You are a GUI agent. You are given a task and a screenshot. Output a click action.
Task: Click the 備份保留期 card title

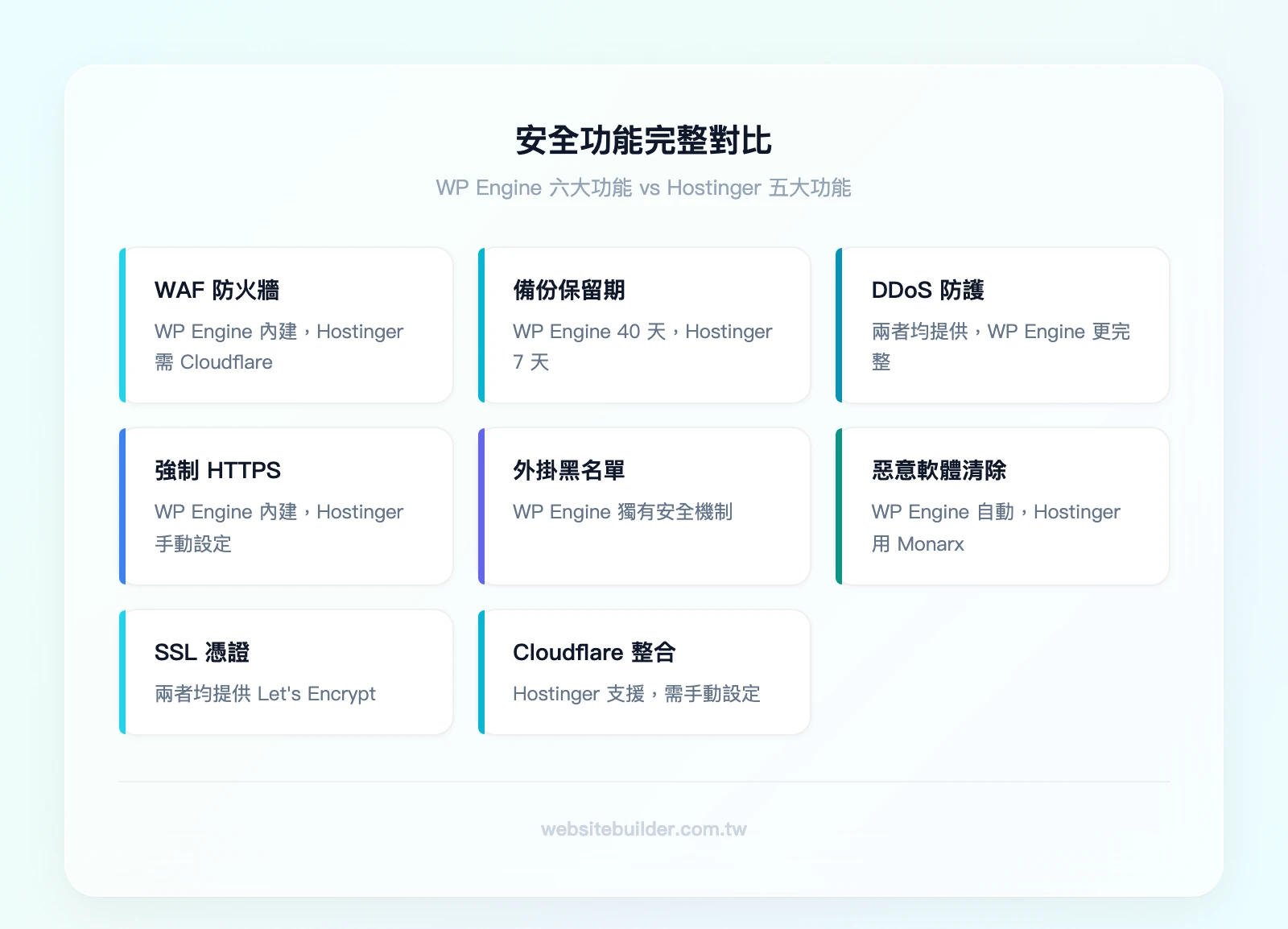[x=569, y=290]
